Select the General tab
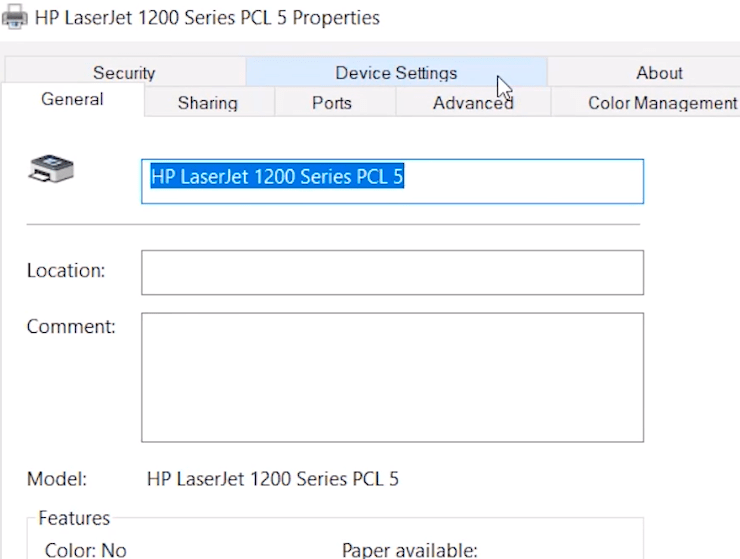The height and width of the screenshot is (559, 740). tap(72, 99)
